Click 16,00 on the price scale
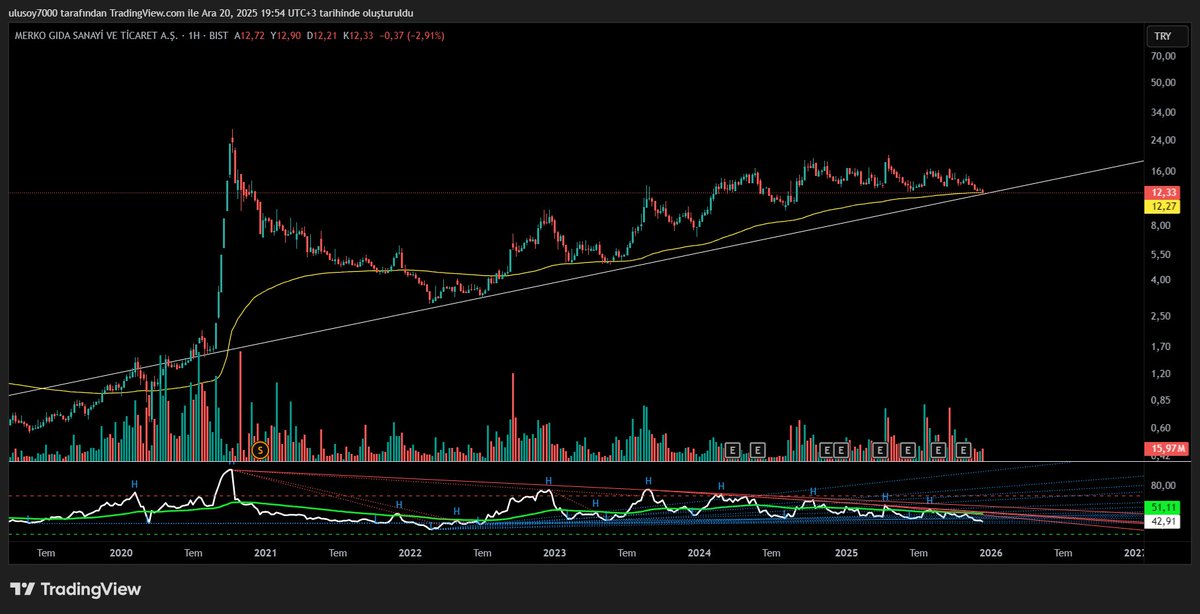The height and width of the screenshot is (614, 1200). point(1163,169)
